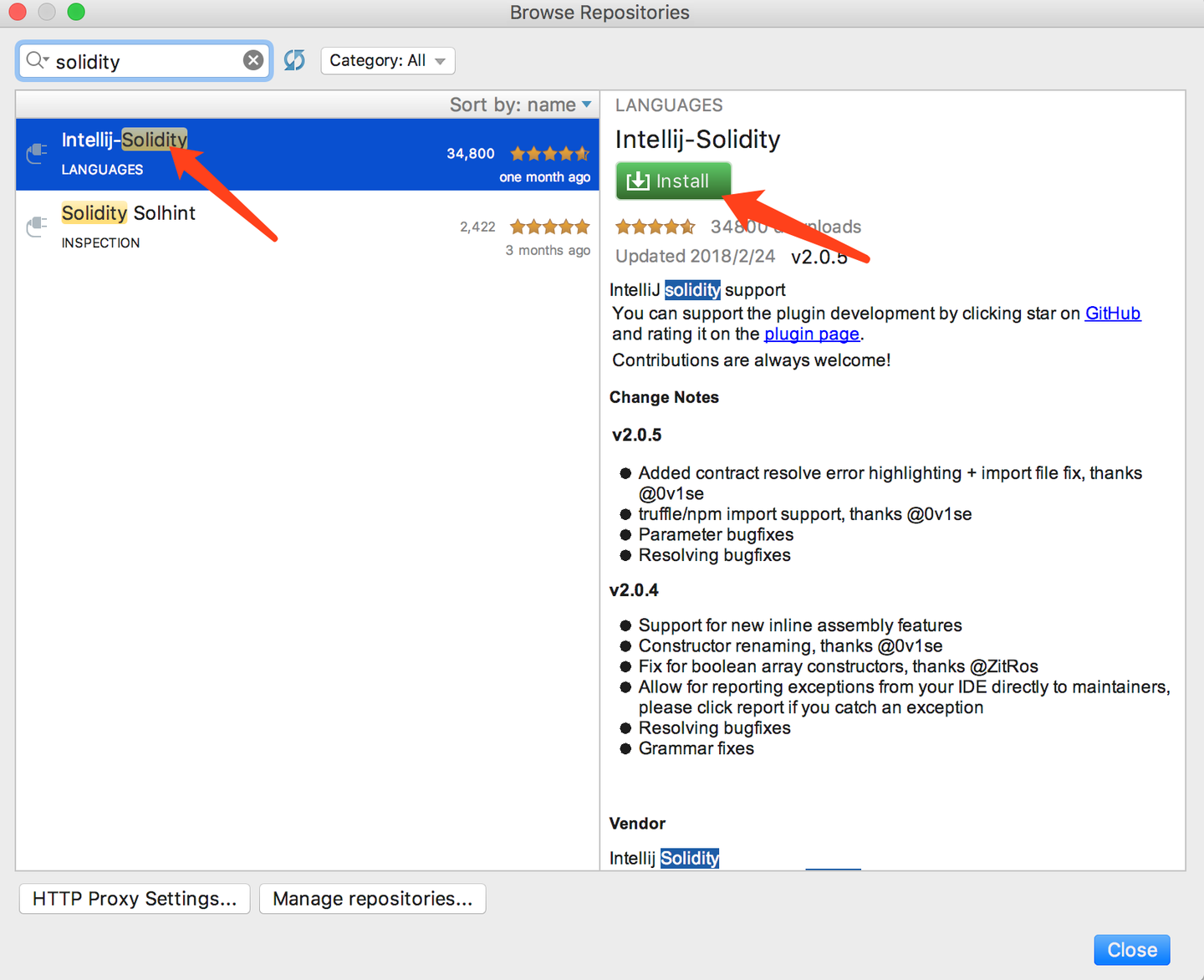Viewport: 1204px width, 980px height.
Task: Select the Solidity Solhint plugin row
Action: pyautogui.click(x=308, y=227)
